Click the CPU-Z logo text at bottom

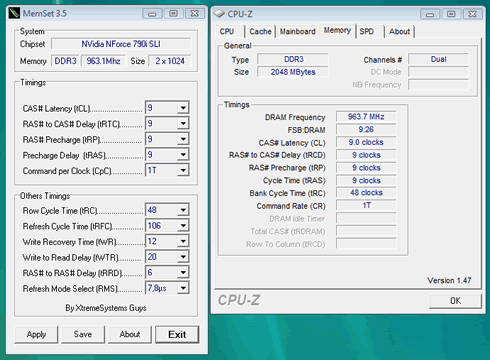tap(239, 300)
